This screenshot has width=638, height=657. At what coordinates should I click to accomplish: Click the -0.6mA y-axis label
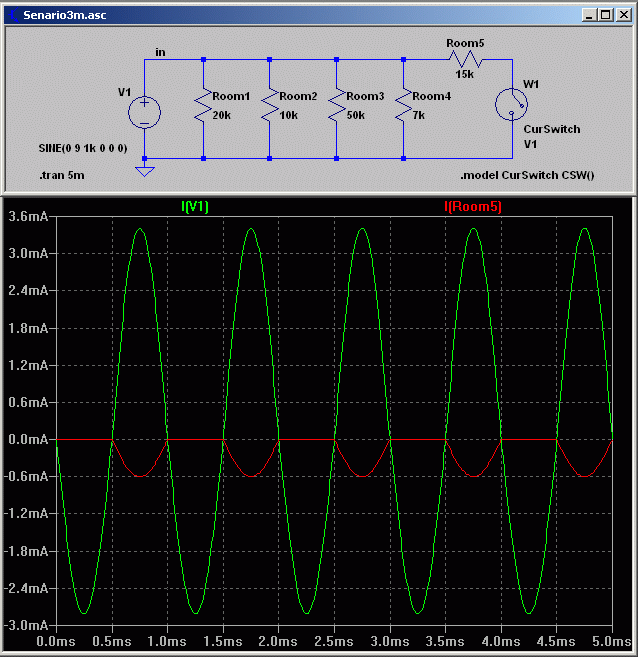26,476
